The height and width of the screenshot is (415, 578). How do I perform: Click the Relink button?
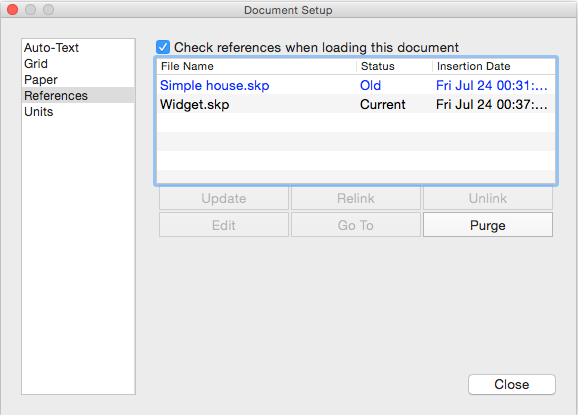(356, 198)
